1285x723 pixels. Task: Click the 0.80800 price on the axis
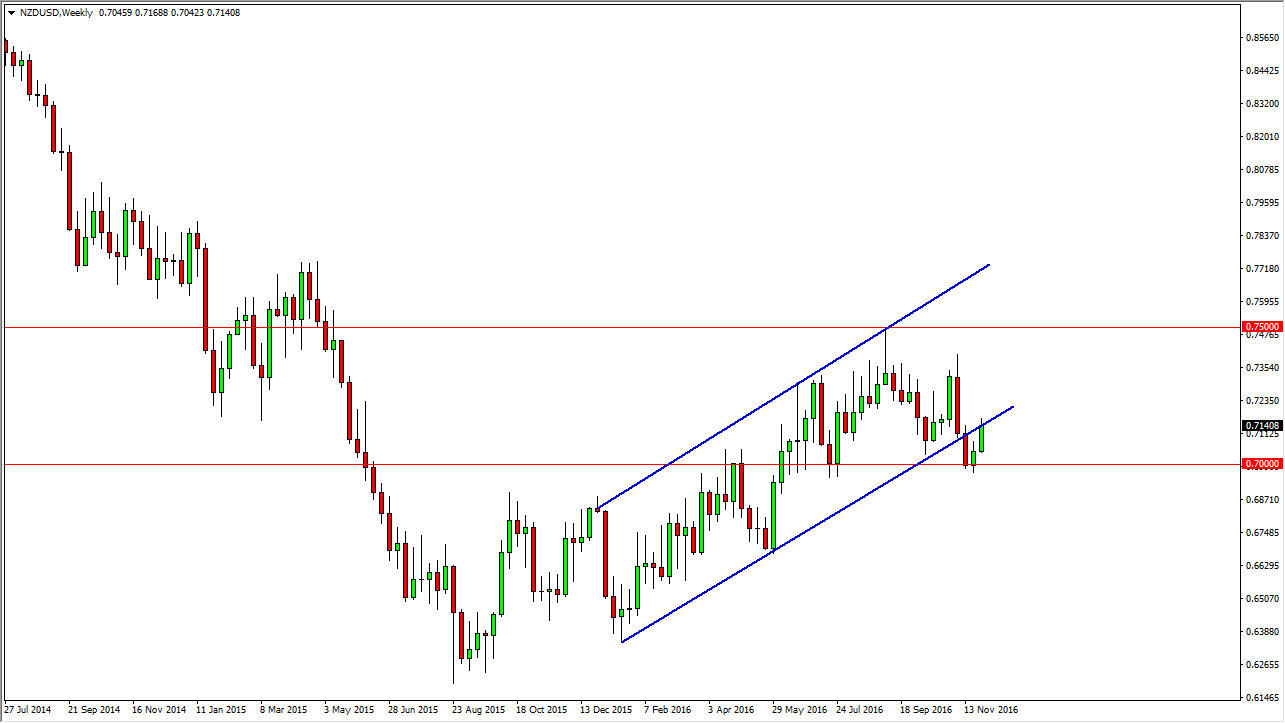pyautogui.click(x=1261, y=170)
